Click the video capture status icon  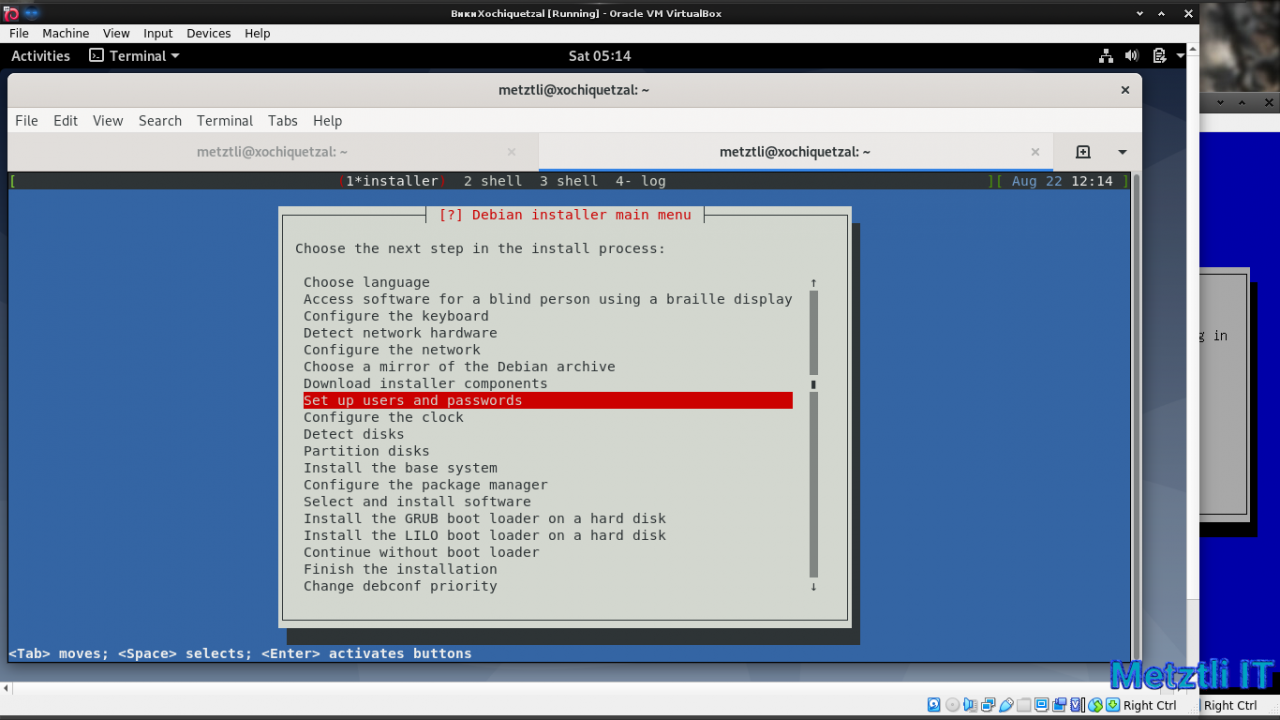pyautogui.click(x=1059, y=705)
